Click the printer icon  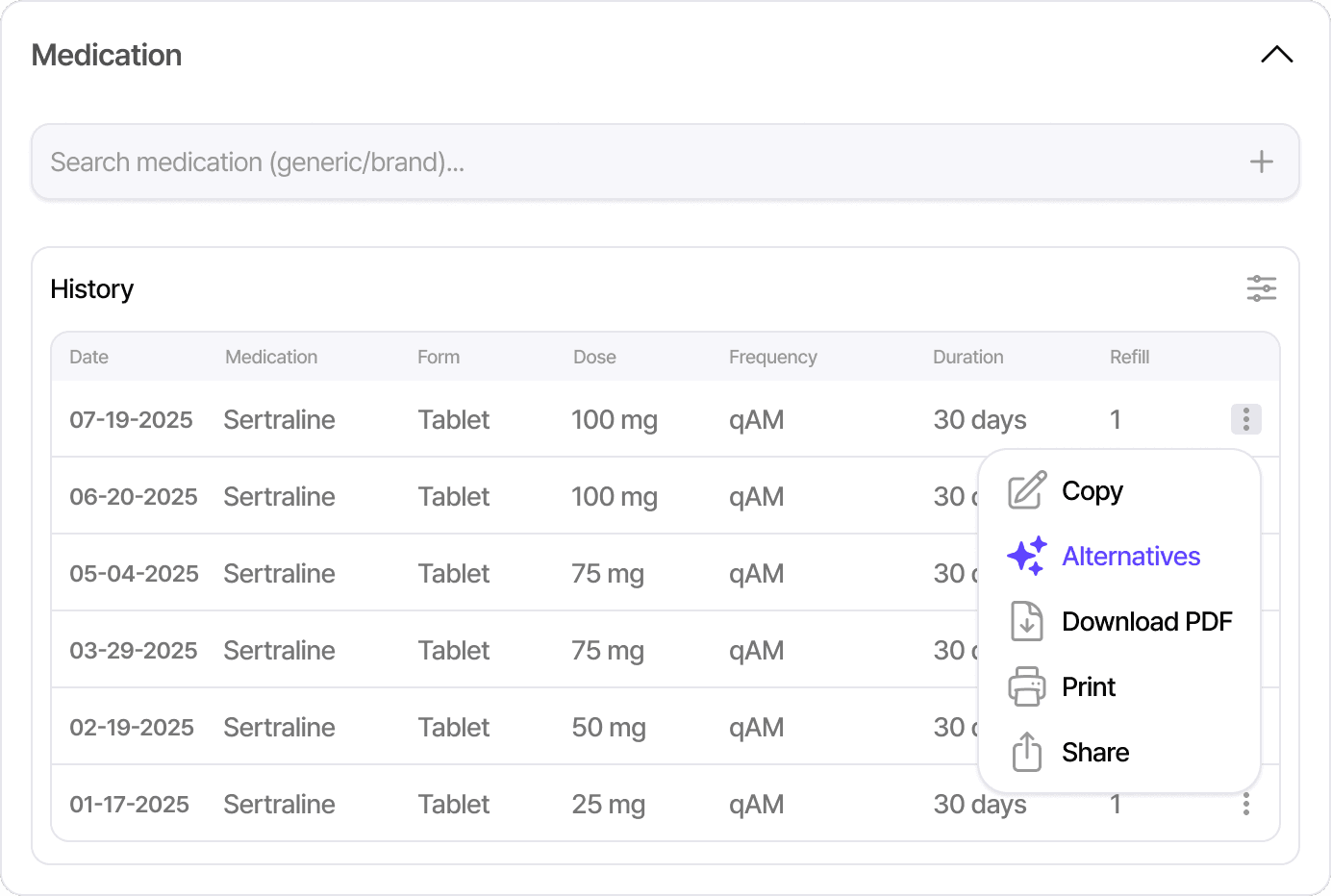pos(1026,686)
